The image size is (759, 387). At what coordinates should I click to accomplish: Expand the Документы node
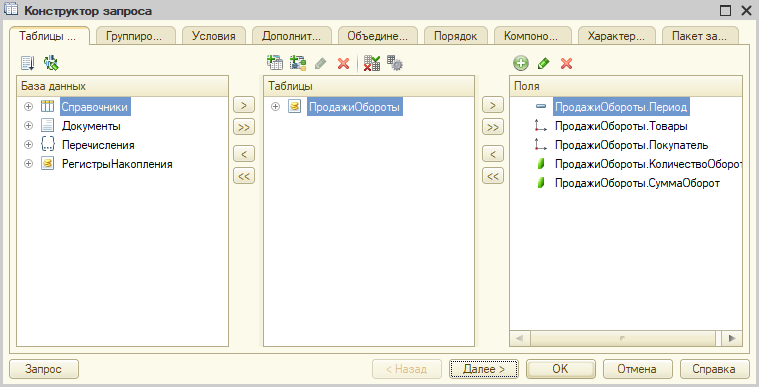29,126
